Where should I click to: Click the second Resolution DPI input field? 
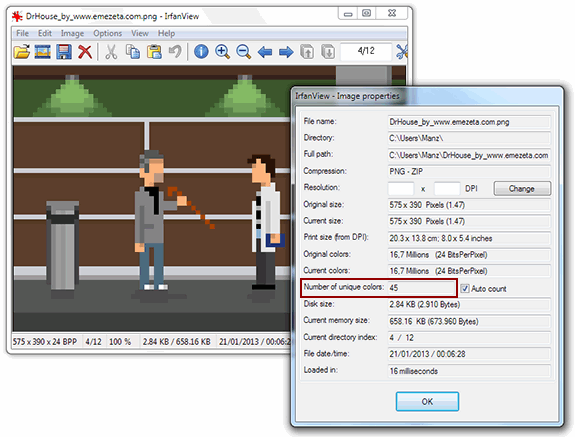(447, 188)
